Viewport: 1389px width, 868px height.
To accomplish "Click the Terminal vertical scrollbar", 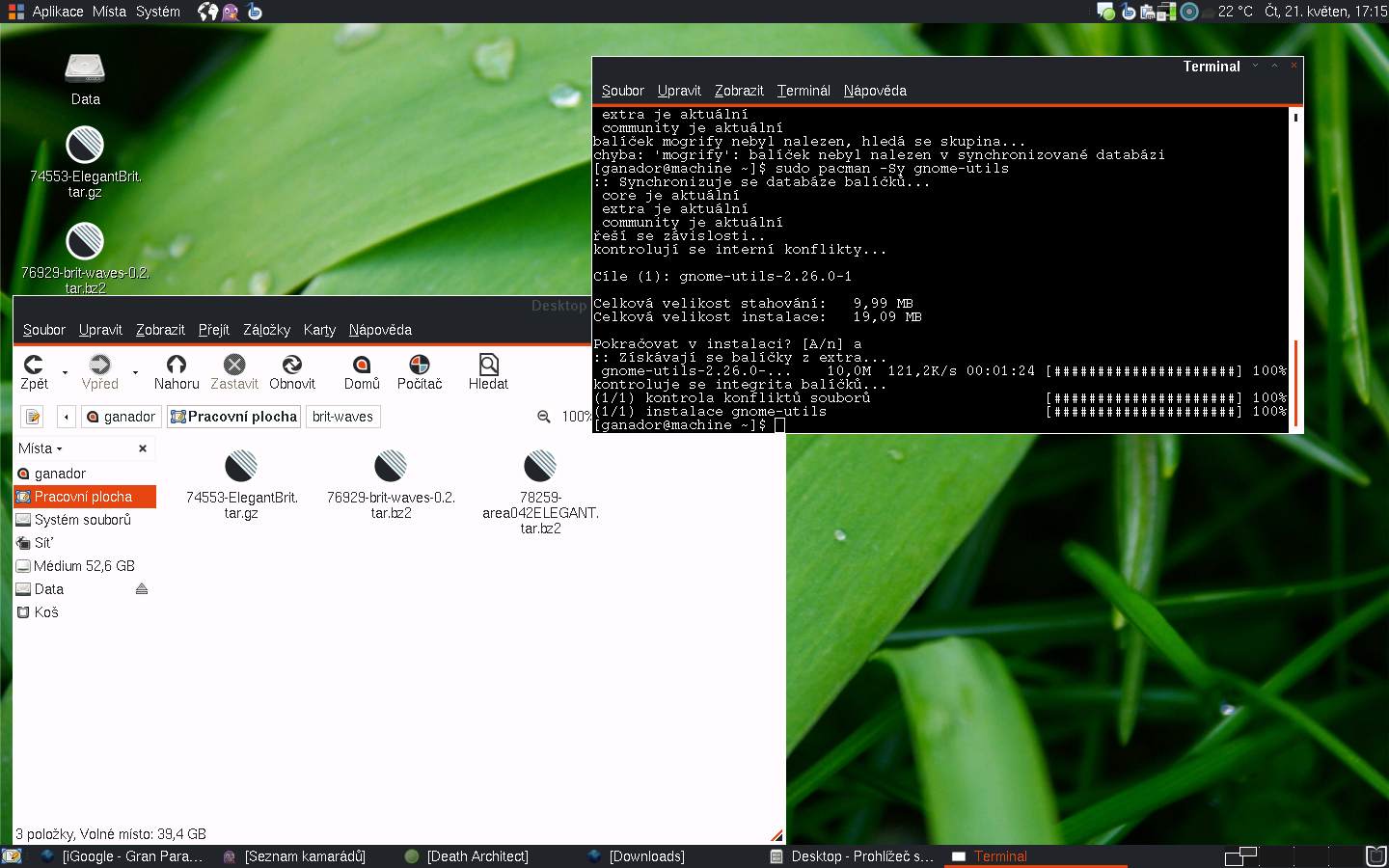I will point(1295,269).
